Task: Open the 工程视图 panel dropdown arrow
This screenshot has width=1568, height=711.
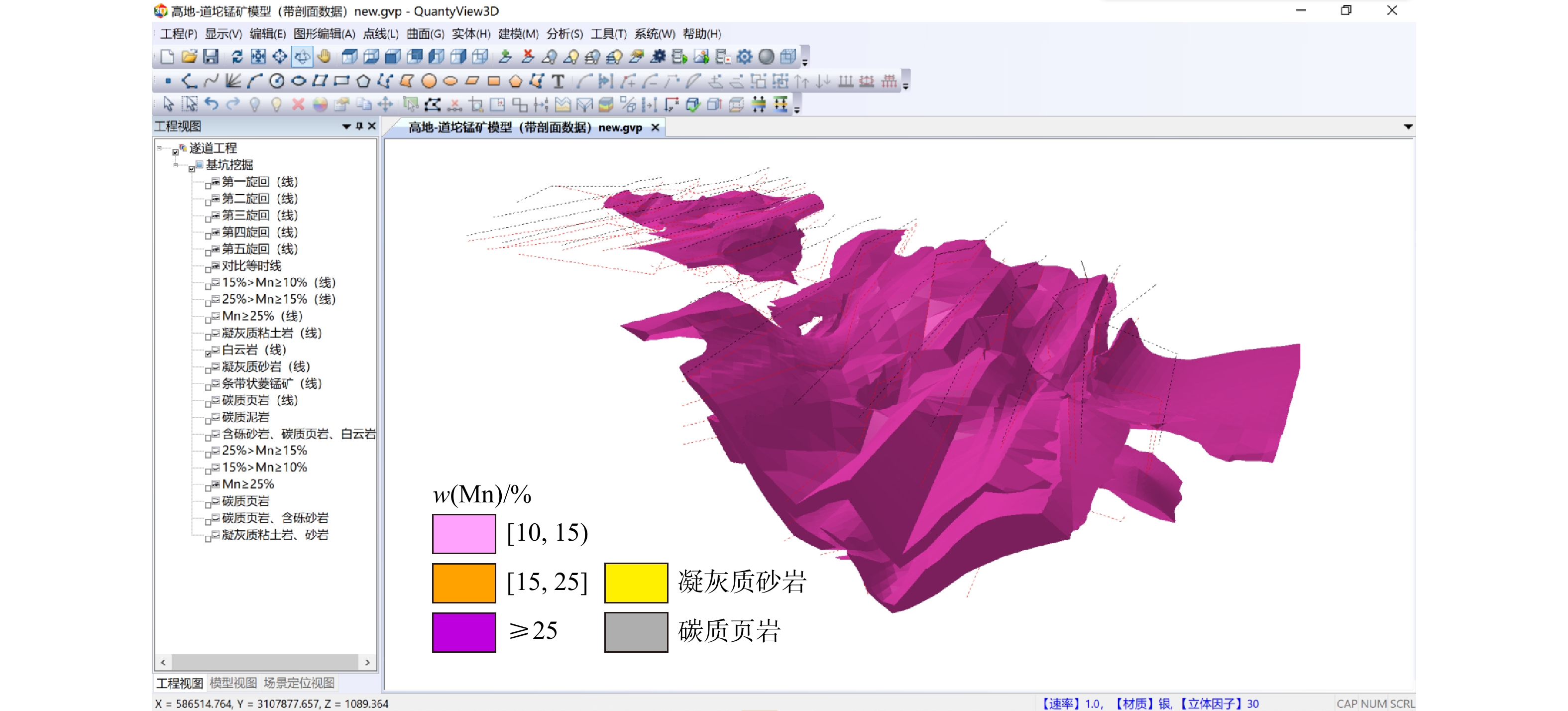Action: 346,126
